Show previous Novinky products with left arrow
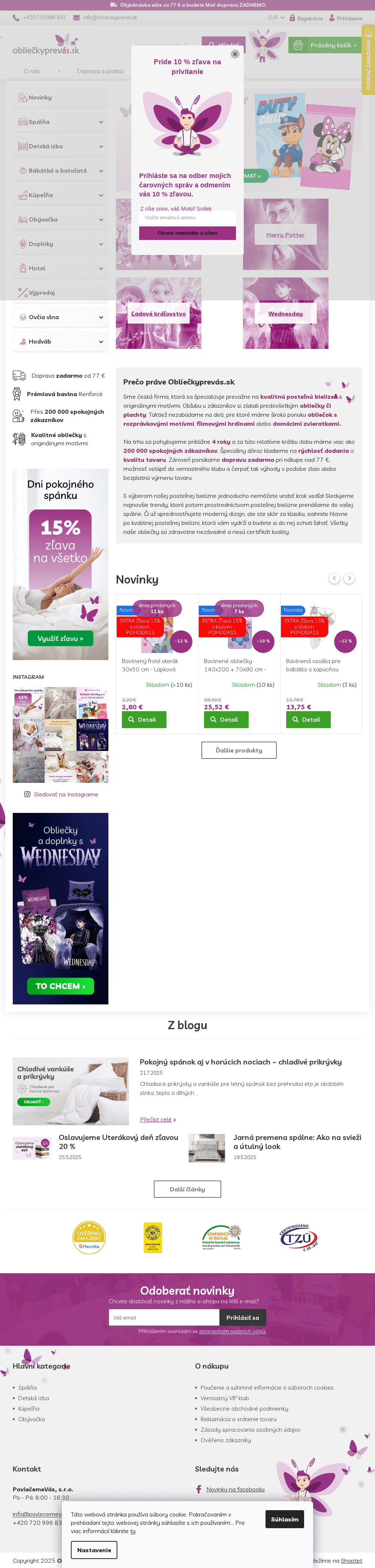This screenshot has width=375, height=1568. pyautogui.click(x=334, y=578)
